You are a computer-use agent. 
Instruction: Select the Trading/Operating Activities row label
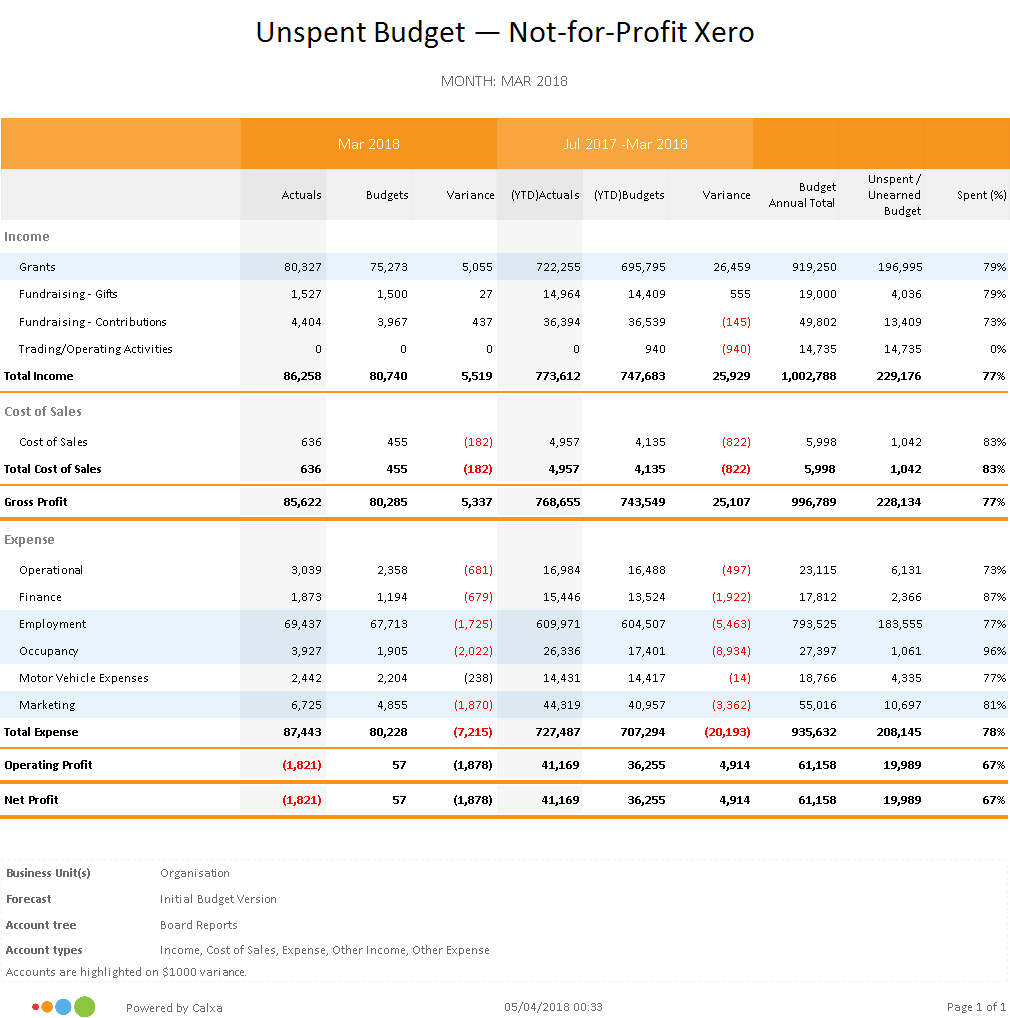pos(95,349)
